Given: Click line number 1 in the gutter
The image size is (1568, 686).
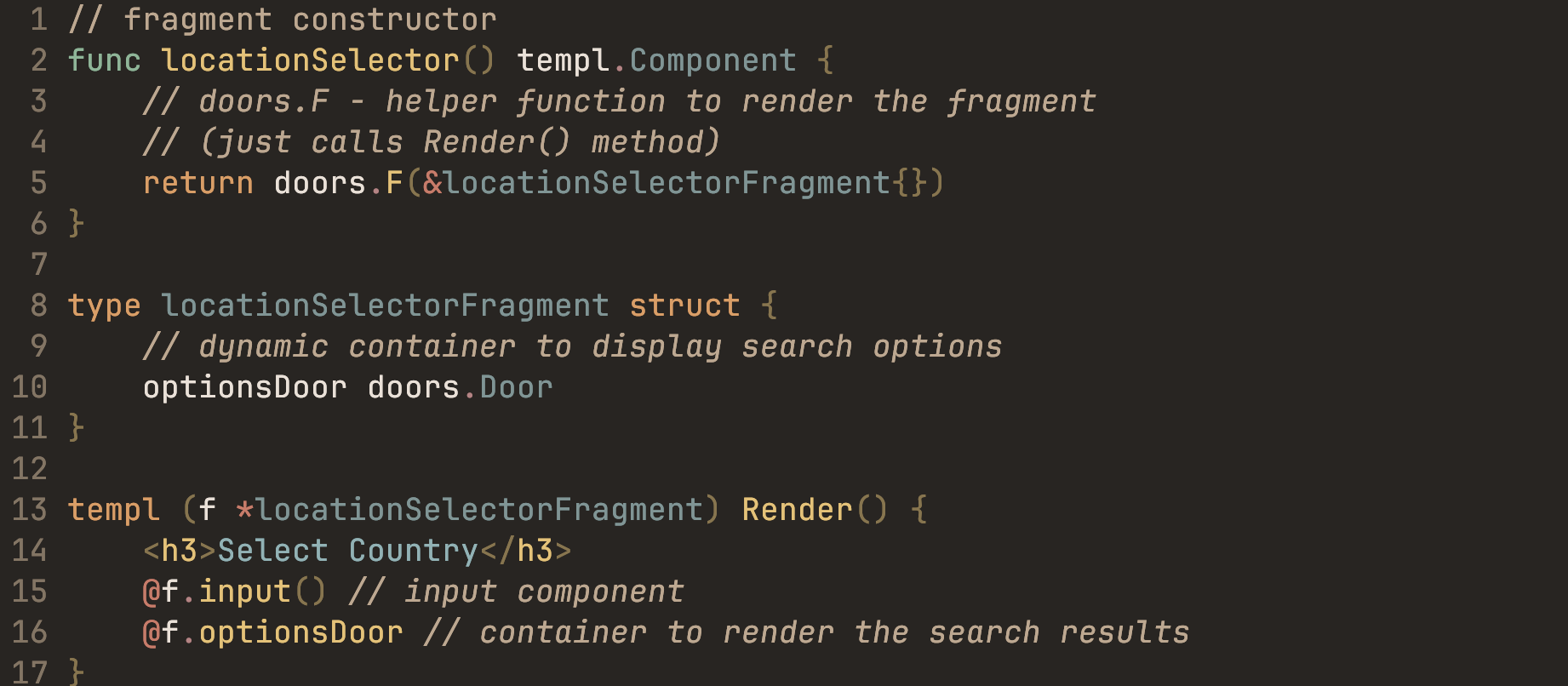Looking at the screenshot, I should [x=38, y=20].
